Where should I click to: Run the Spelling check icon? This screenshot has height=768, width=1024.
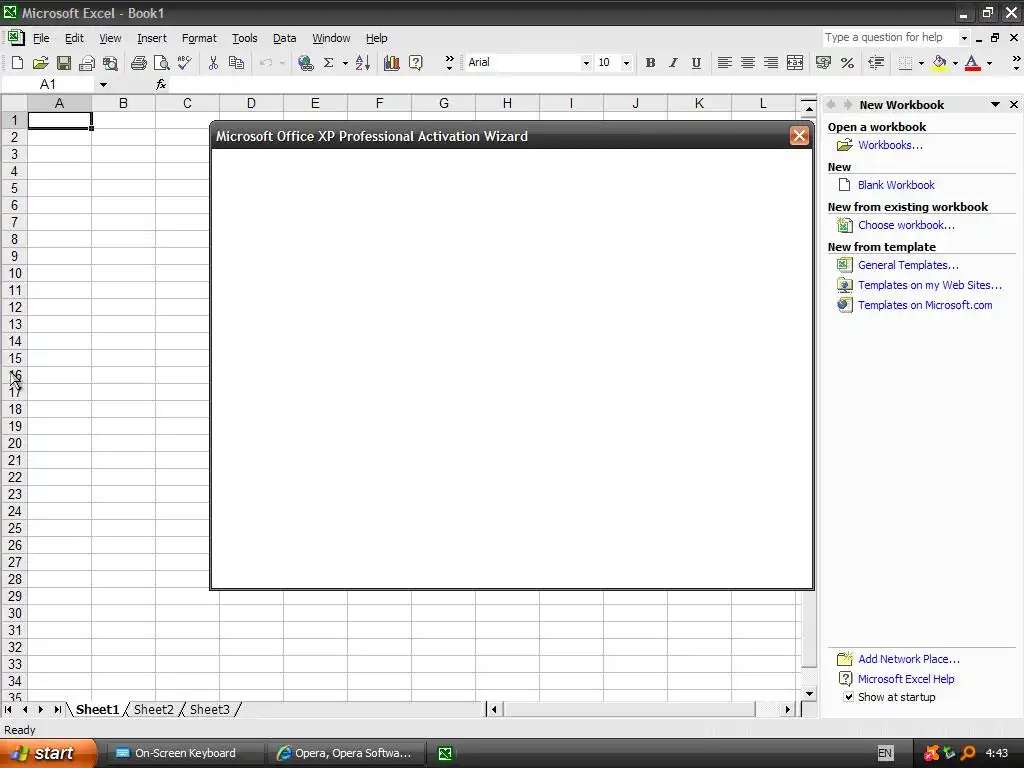tap(185, 63)
